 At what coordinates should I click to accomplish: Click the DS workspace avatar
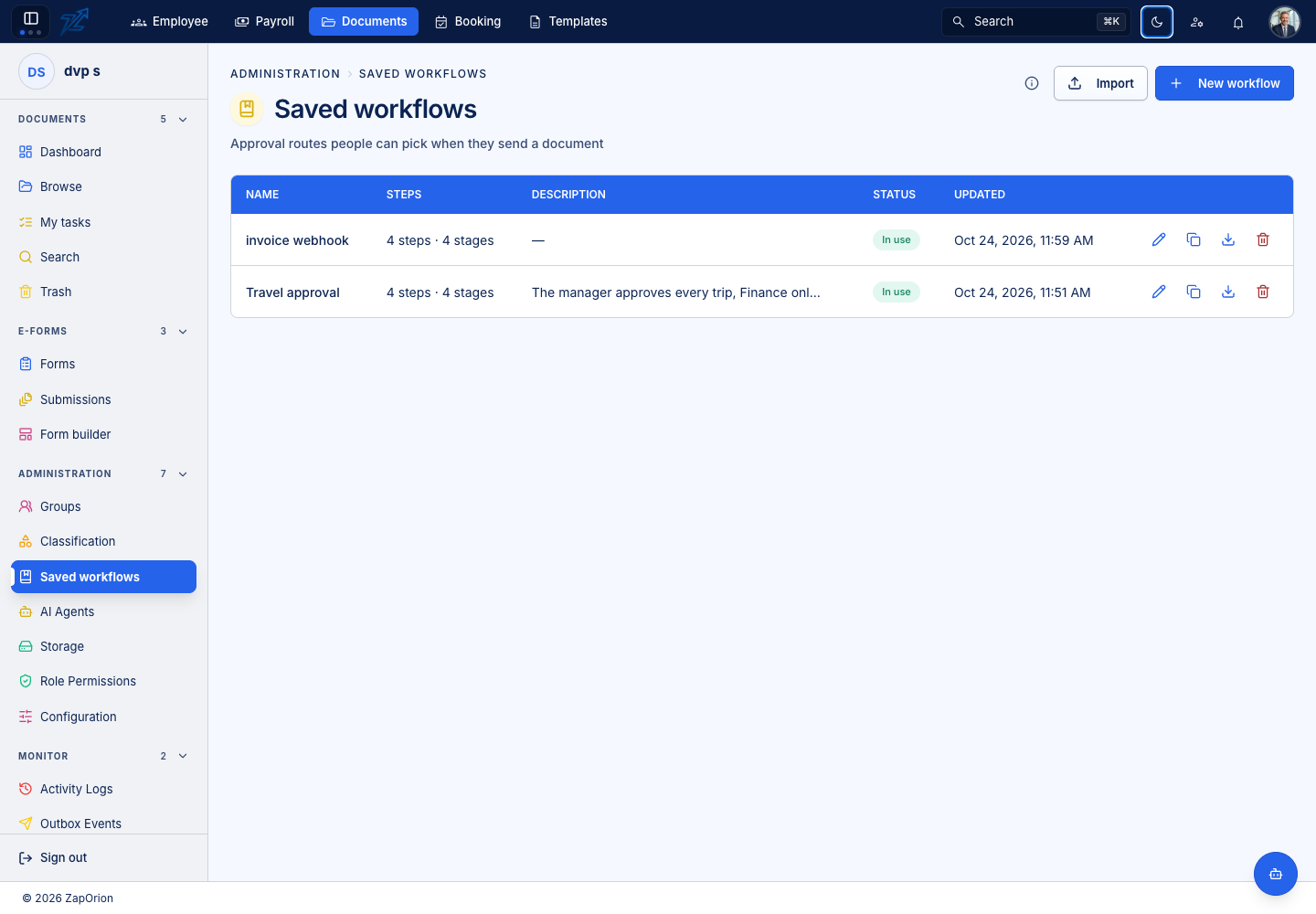tap(37, 71)
